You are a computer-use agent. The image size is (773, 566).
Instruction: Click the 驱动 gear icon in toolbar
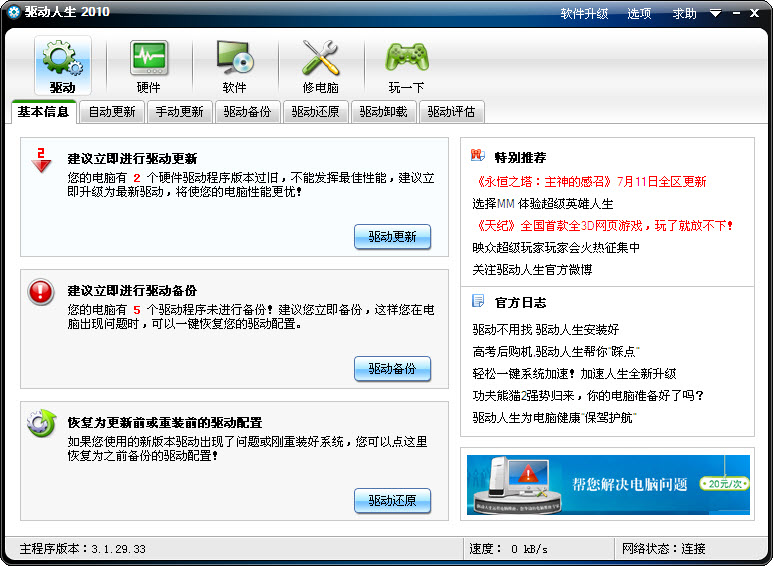coord(62,60)
